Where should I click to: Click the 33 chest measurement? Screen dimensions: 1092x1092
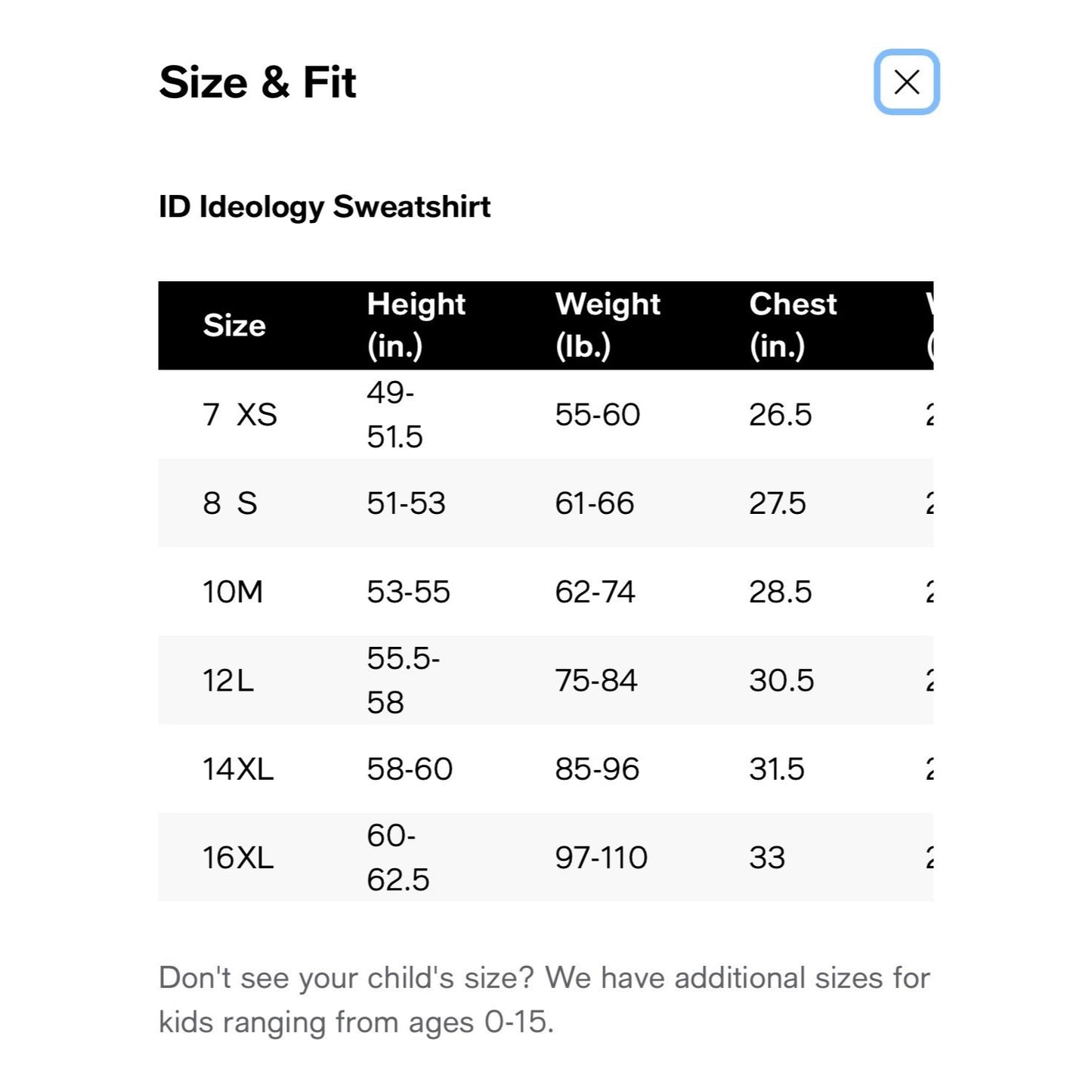[x=767, y=858]
